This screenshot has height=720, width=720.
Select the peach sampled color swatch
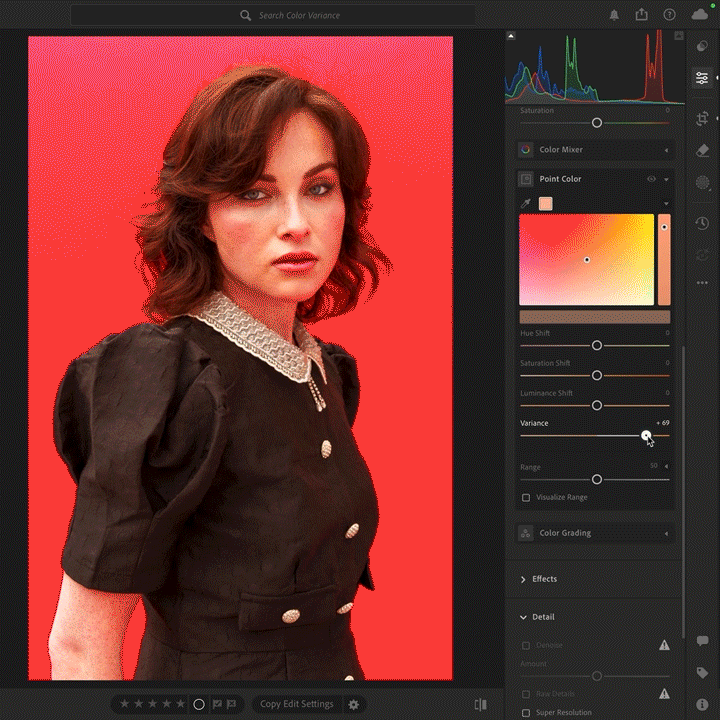(x=546, y=204)
